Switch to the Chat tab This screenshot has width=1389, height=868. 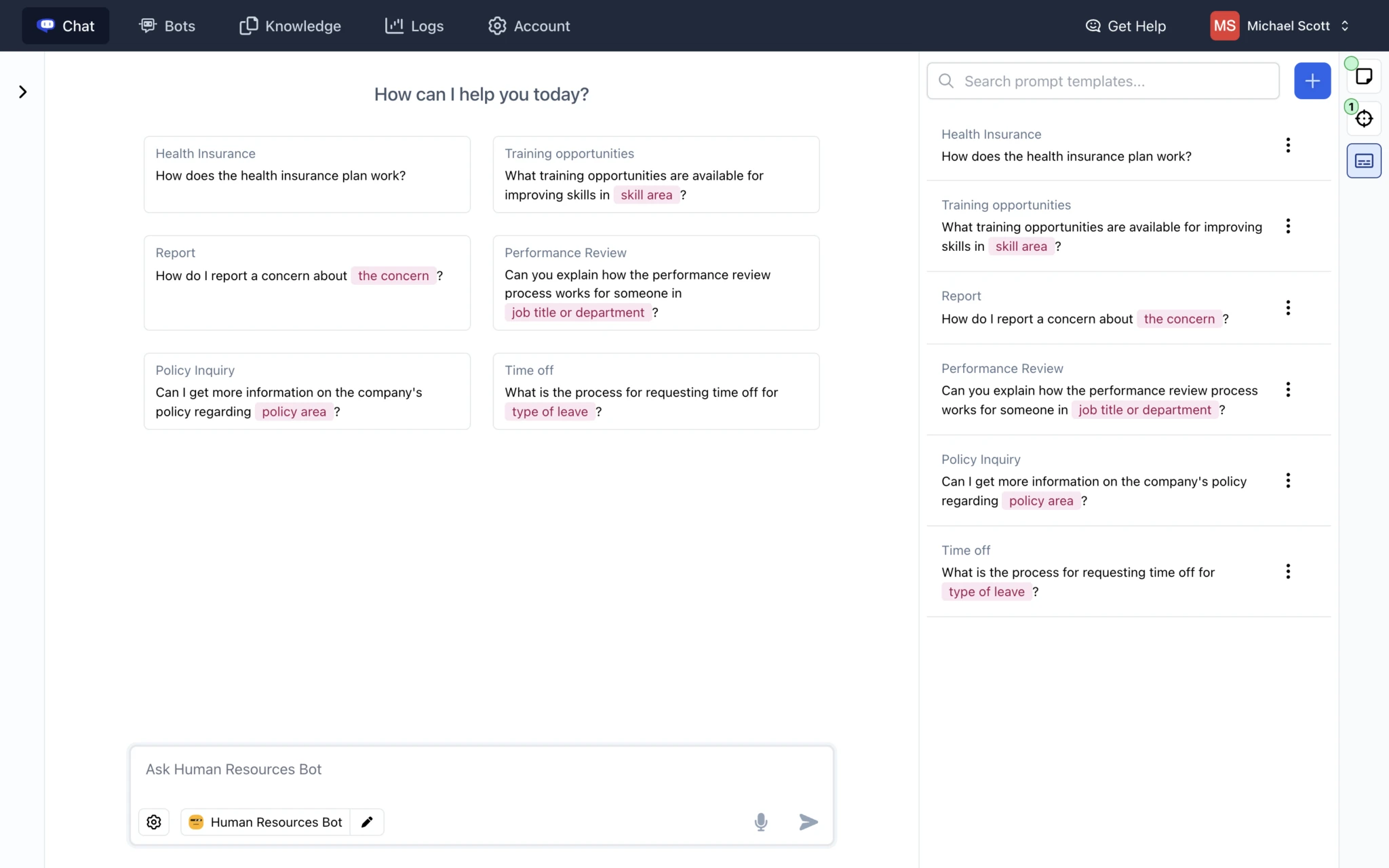pyautogui.click(x=65, y=25)
